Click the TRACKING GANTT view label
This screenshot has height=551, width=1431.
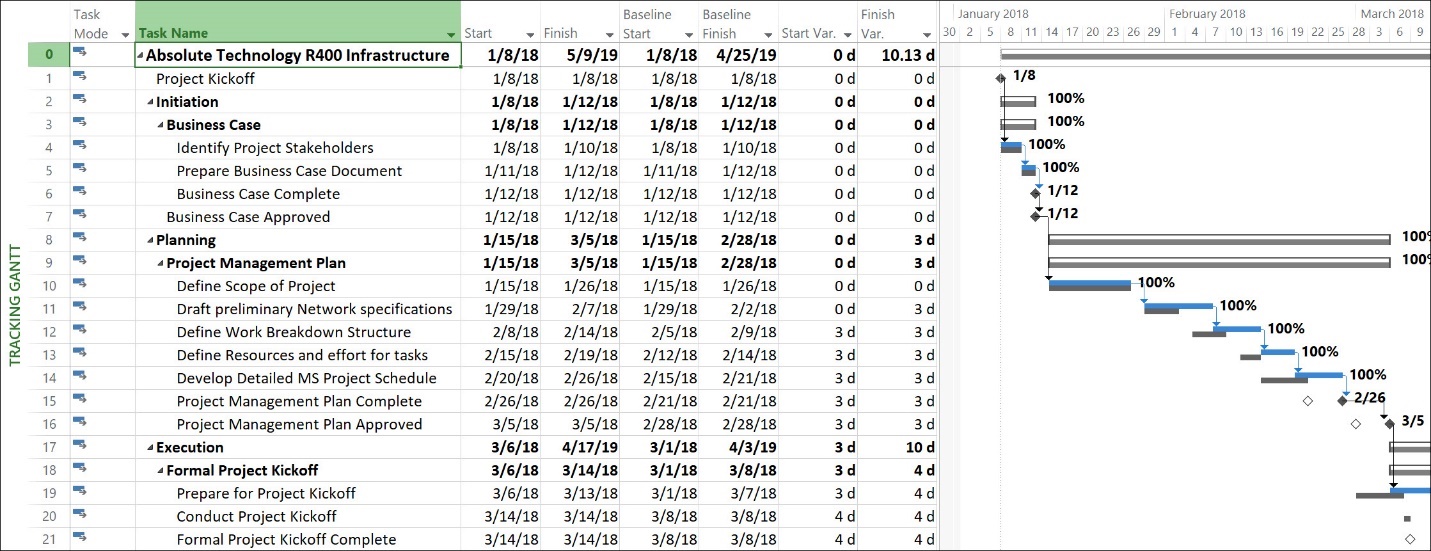15,305
